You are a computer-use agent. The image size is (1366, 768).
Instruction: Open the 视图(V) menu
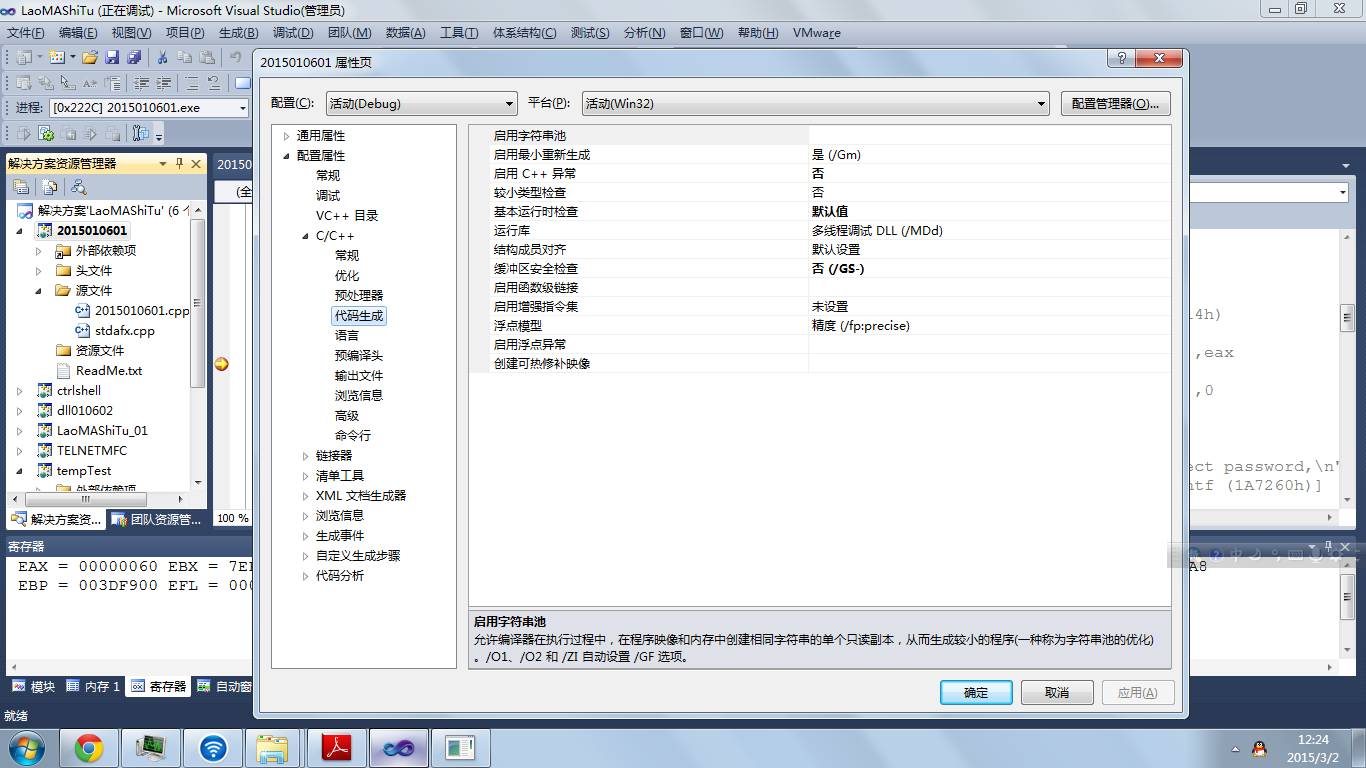(x=131, y=33)
